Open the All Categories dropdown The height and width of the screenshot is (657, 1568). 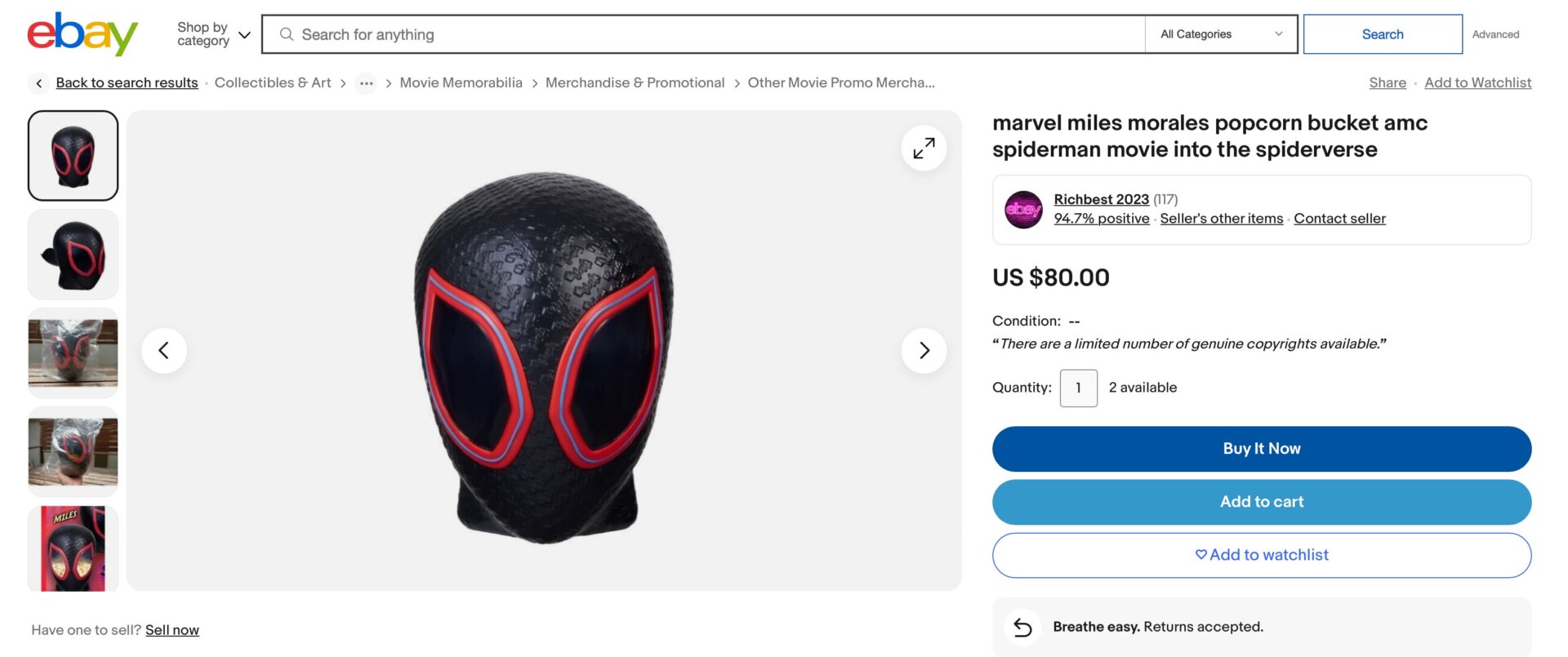pos(1220,33)
